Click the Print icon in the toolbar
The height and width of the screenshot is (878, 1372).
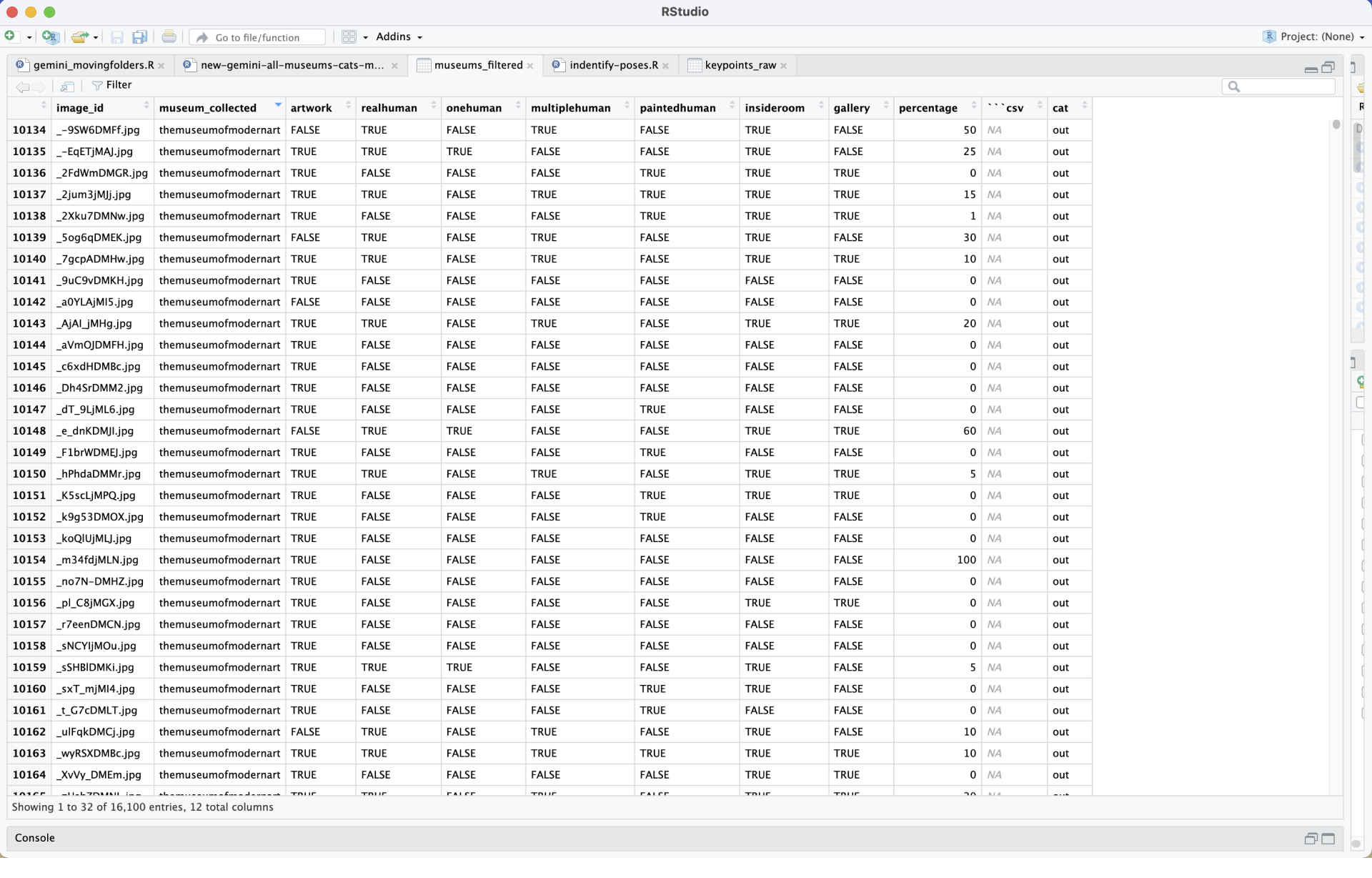click(x=169, y=36)
